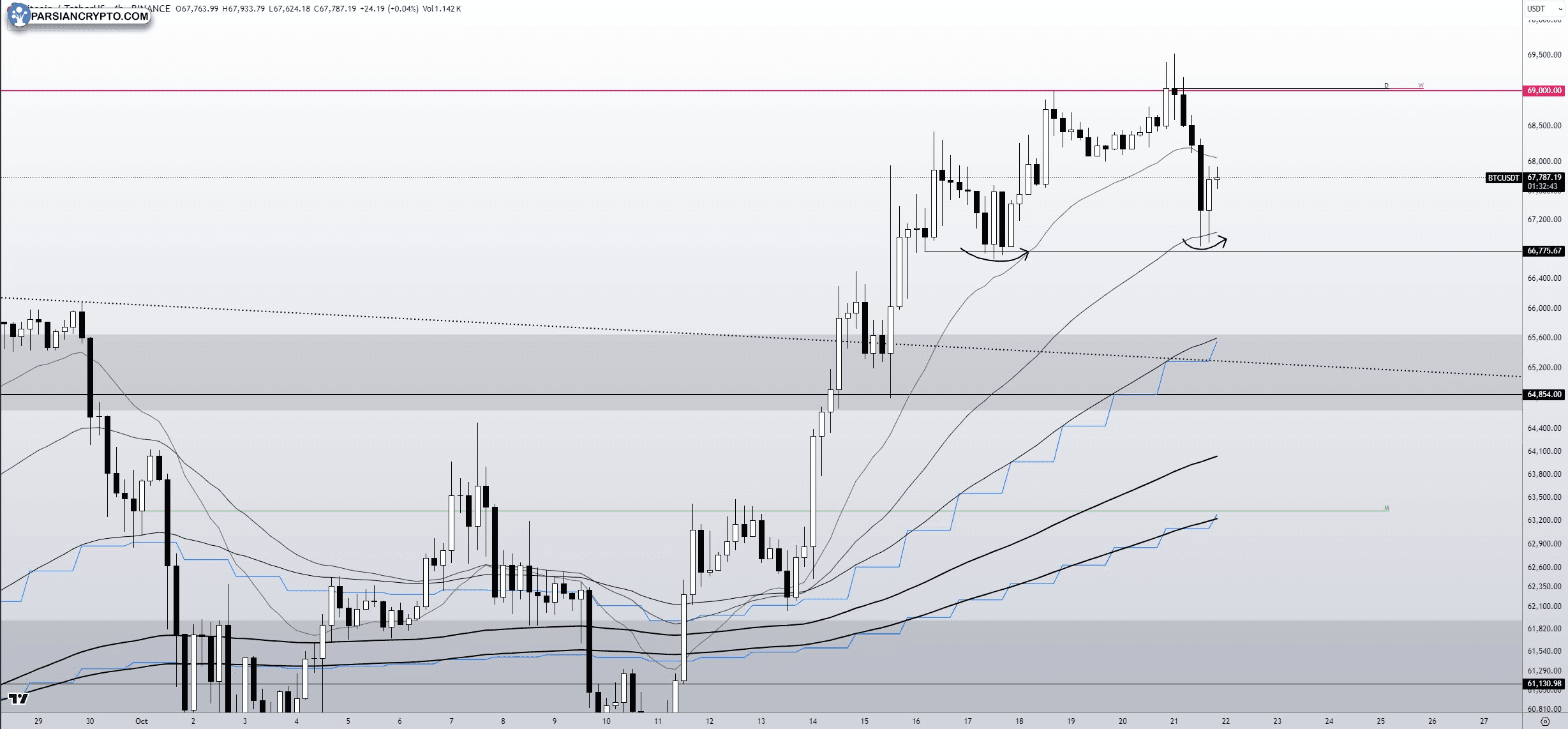This screenshot has width=1568, height=729.
Task: Click the 68,500.00 price scale value
Action: pyautogui.click(x=1544, y=126)
